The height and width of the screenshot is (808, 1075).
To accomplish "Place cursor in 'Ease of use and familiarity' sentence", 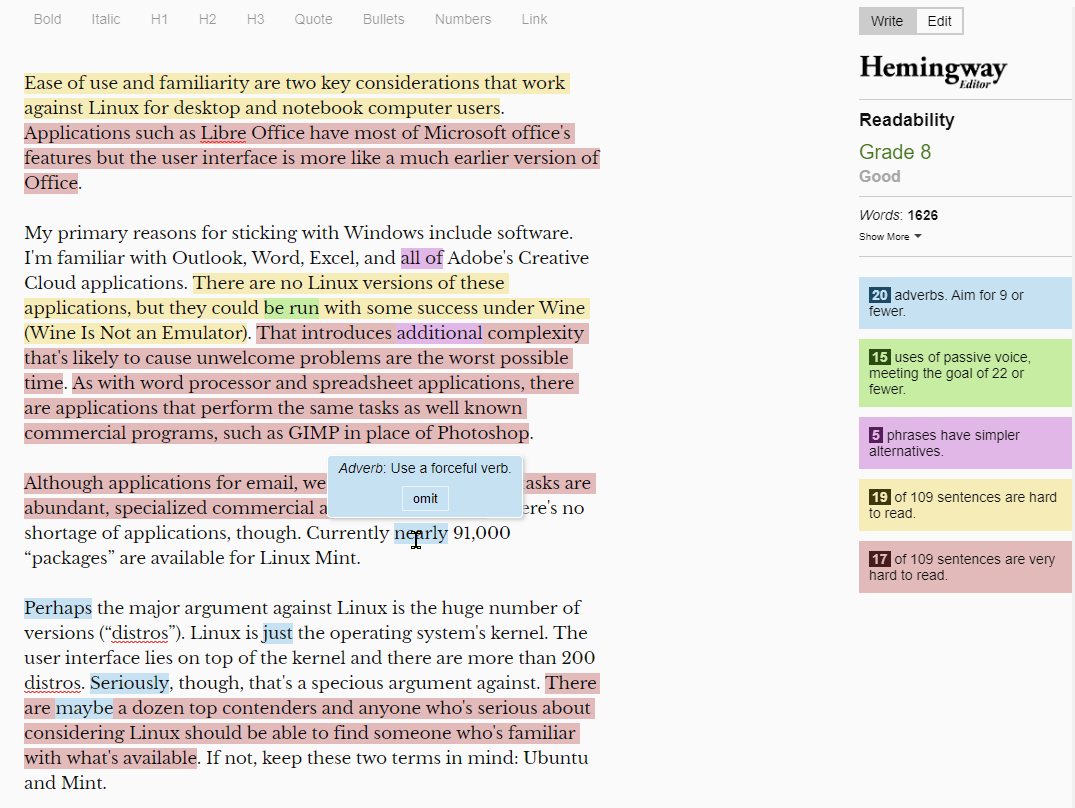I will tap(295, 95).
